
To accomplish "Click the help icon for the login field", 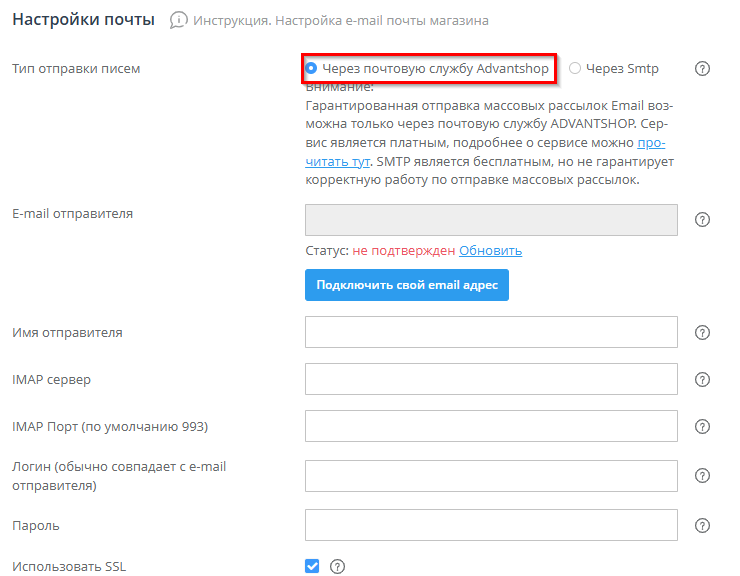I will (x=702, y=476).
